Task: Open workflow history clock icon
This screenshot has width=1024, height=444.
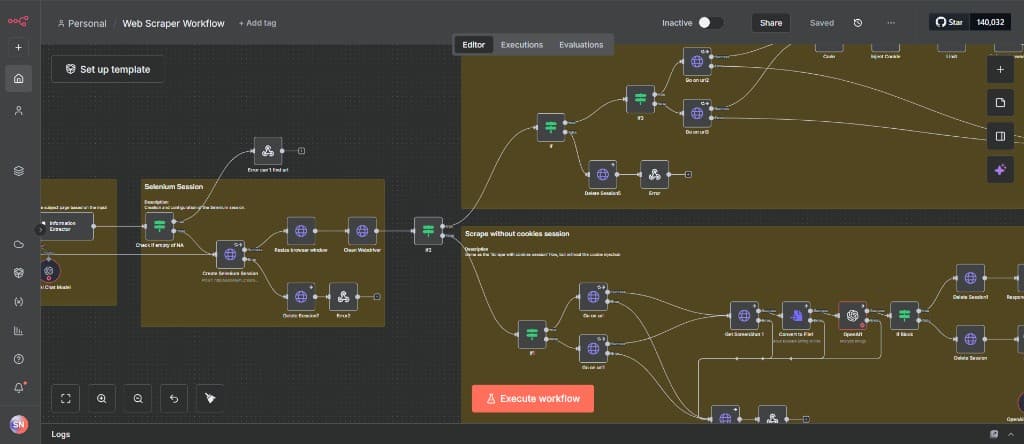Action: point(857,23)
